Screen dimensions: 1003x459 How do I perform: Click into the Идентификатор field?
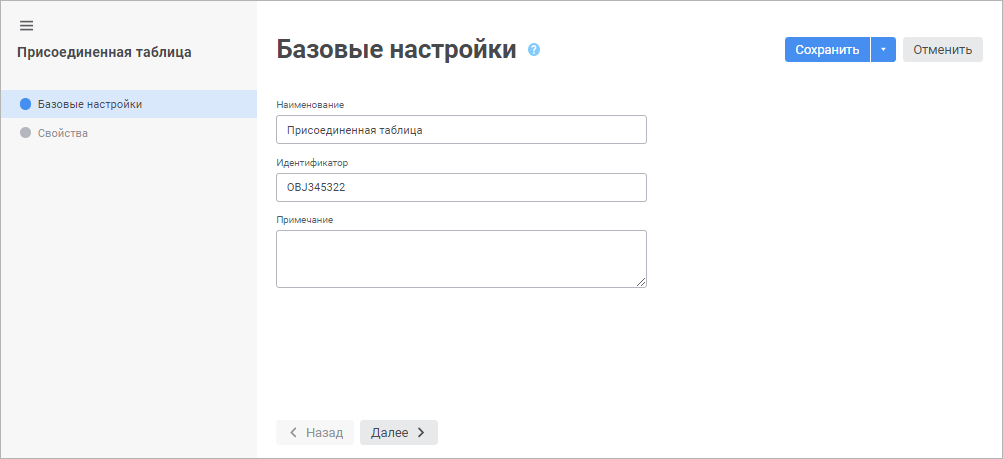point(461,188)
